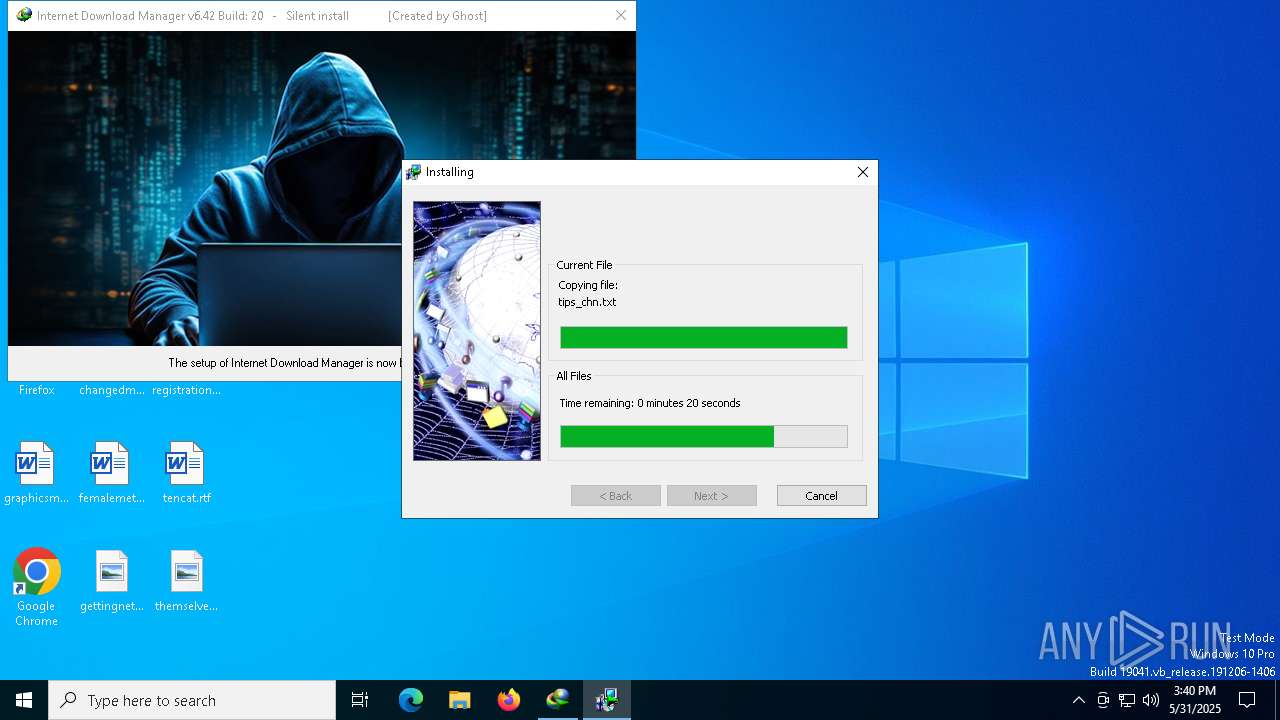Open the Action Center notifications icon
Screen dimensions: 1280x720
coord(1247,700)
